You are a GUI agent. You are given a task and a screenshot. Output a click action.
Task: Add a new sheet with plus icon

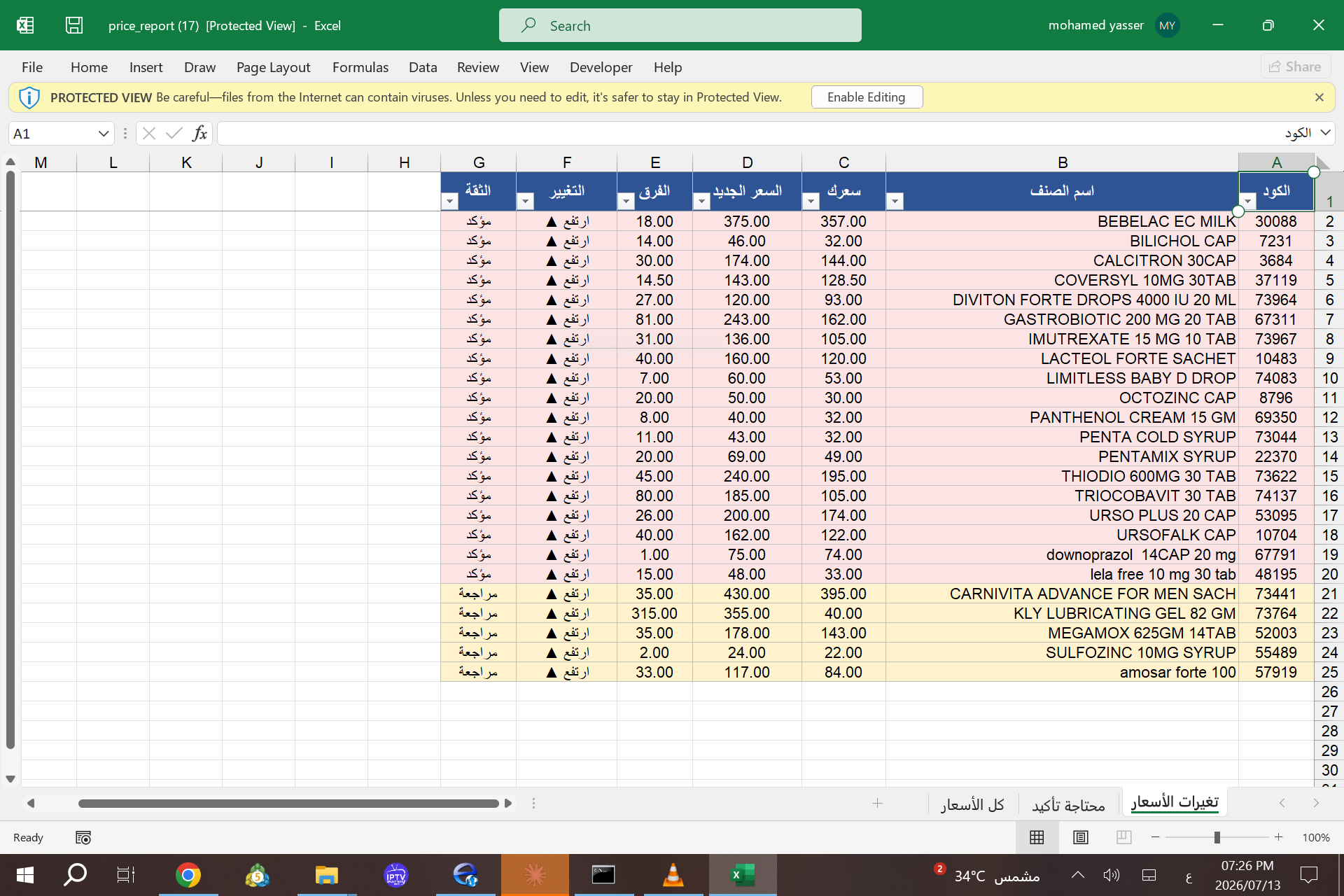coord(877,803)
